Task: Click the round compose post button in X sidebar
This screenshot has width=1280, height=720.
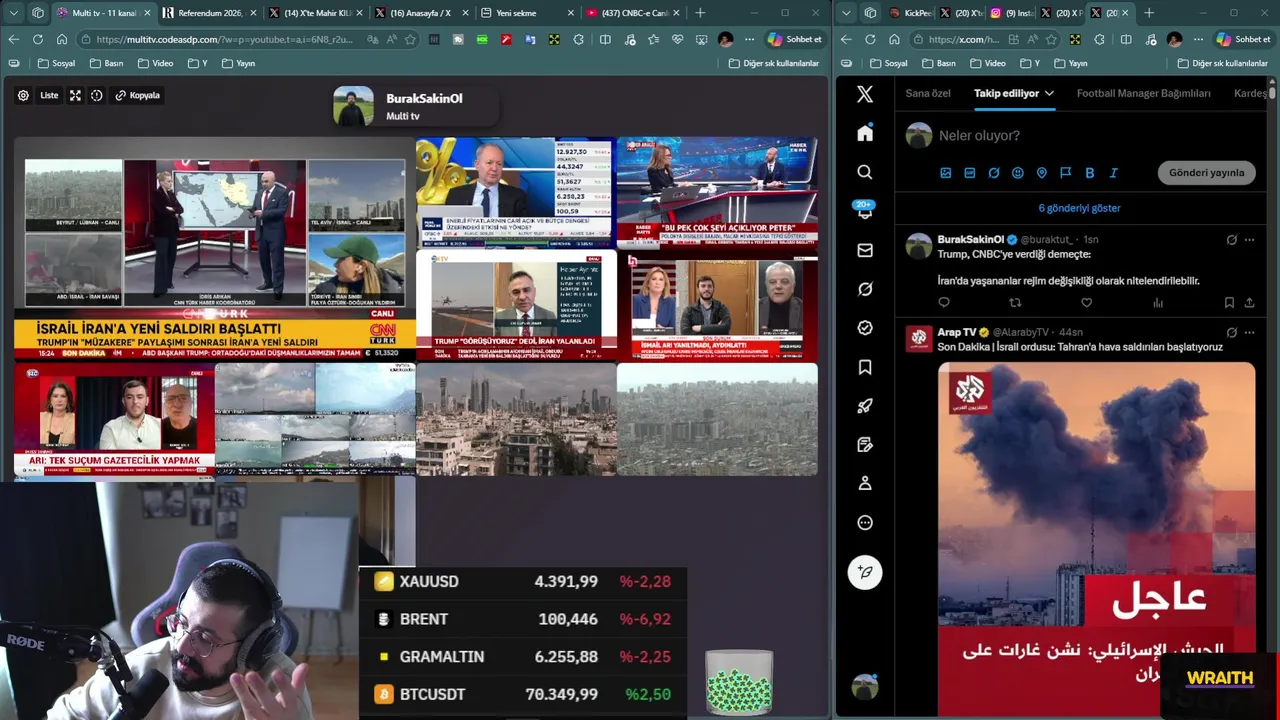Action: tap(865, 572)
